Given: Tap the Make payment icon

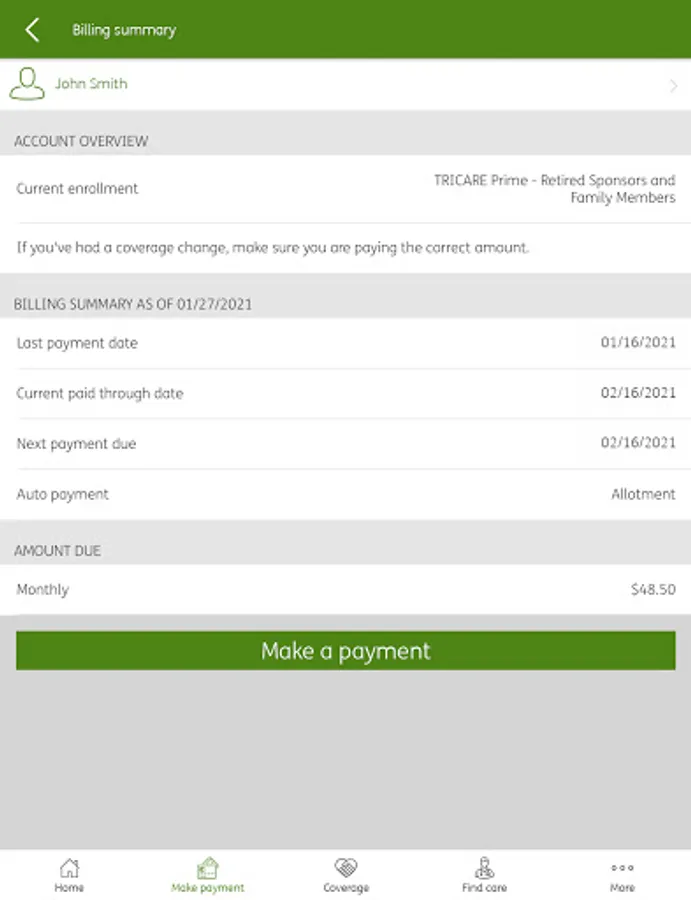Looking at the screenshot, I should [208, 868].
